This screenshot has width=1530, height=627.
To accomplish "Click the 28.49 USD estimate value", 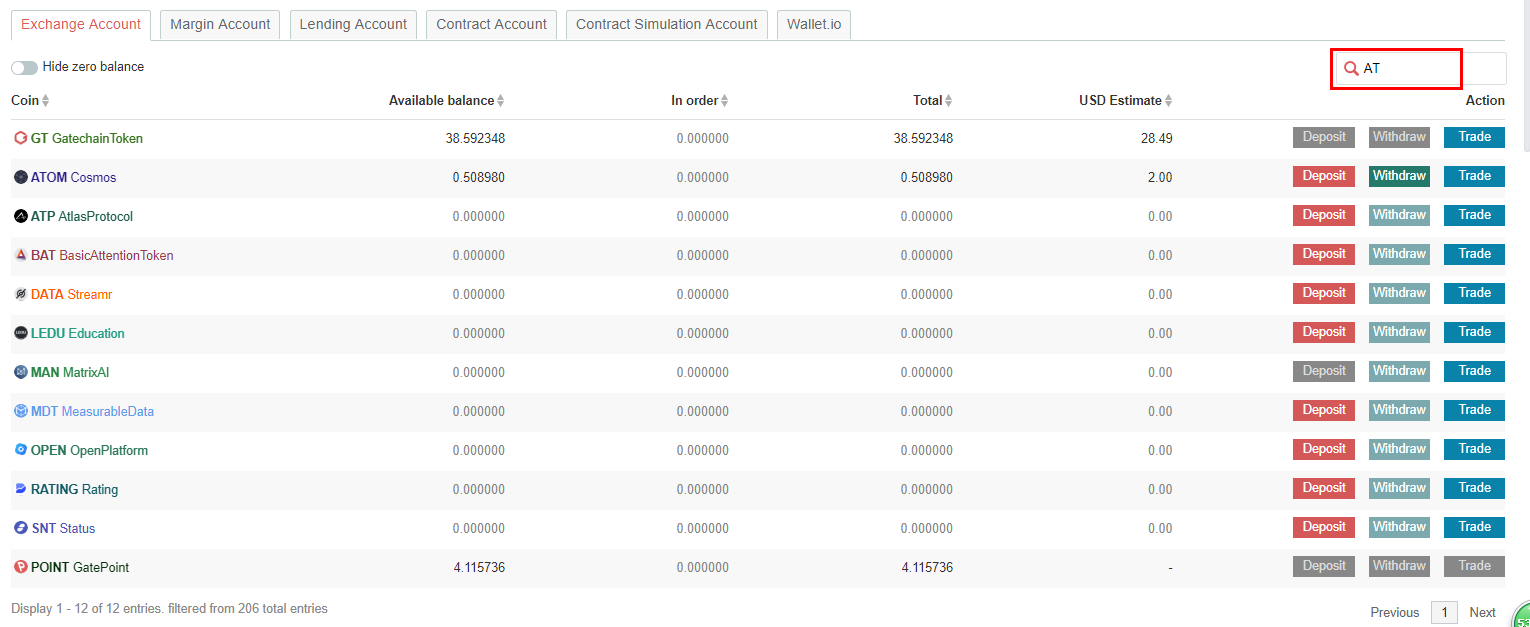I will [1157, 138].
